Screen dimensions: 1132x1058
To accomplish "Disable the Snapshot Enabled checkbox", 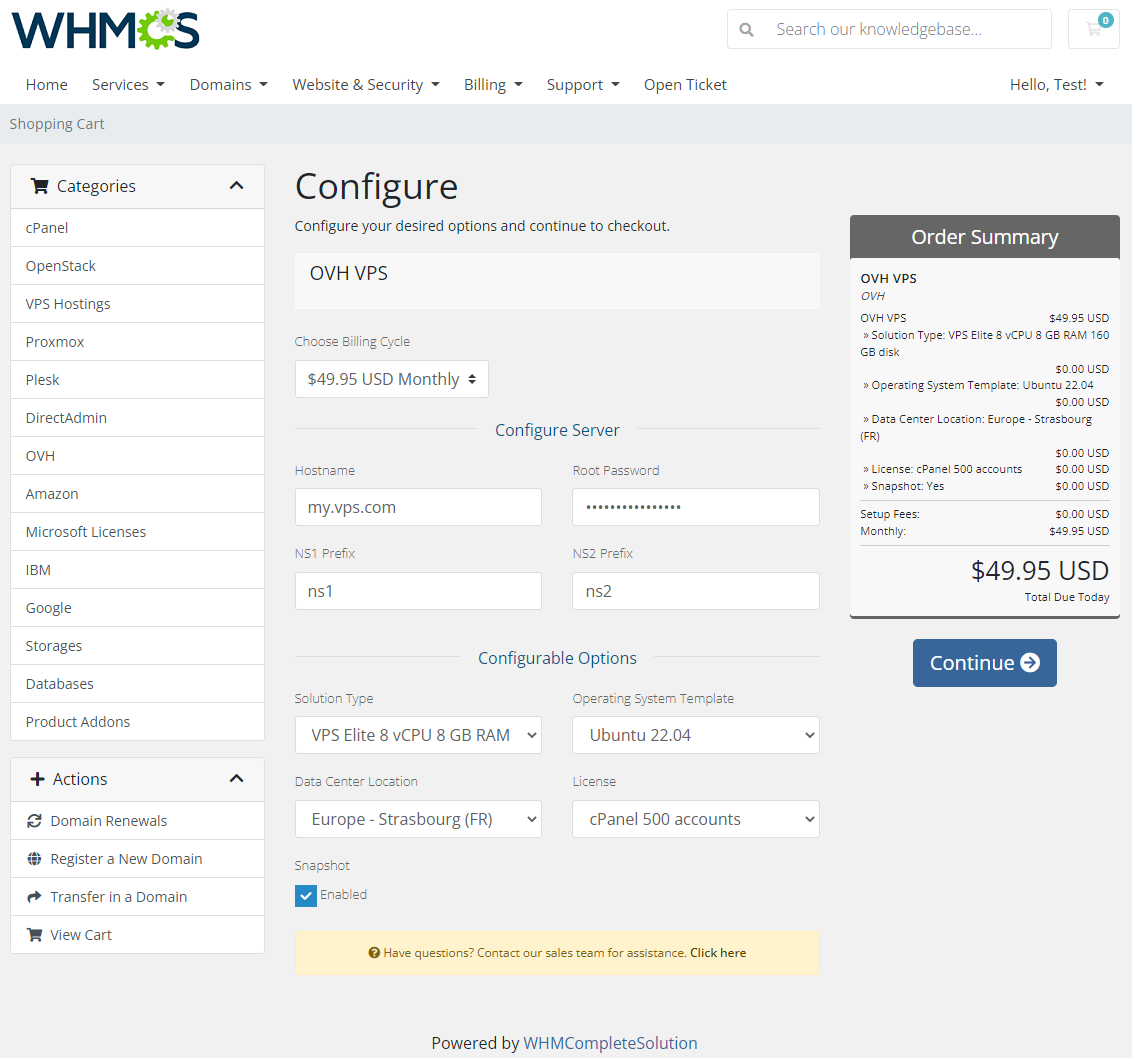I will pyautogui.click(x=305, y=895).
